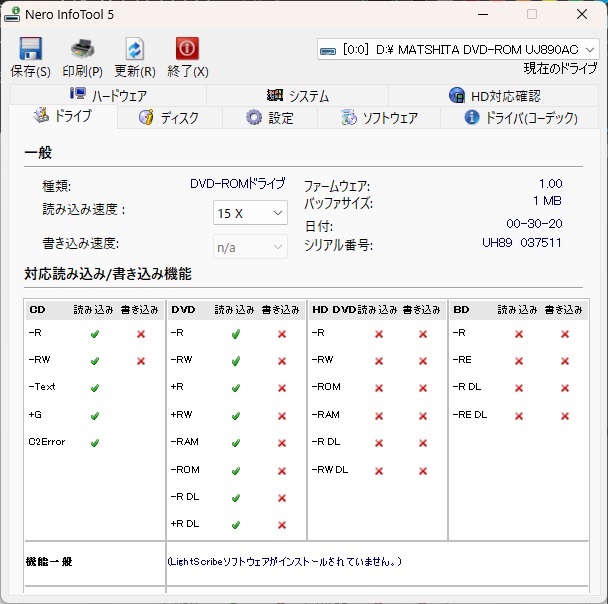Click the Print printer icon
The width and height of the screenshot is (608, 604).
coord(83,48)
